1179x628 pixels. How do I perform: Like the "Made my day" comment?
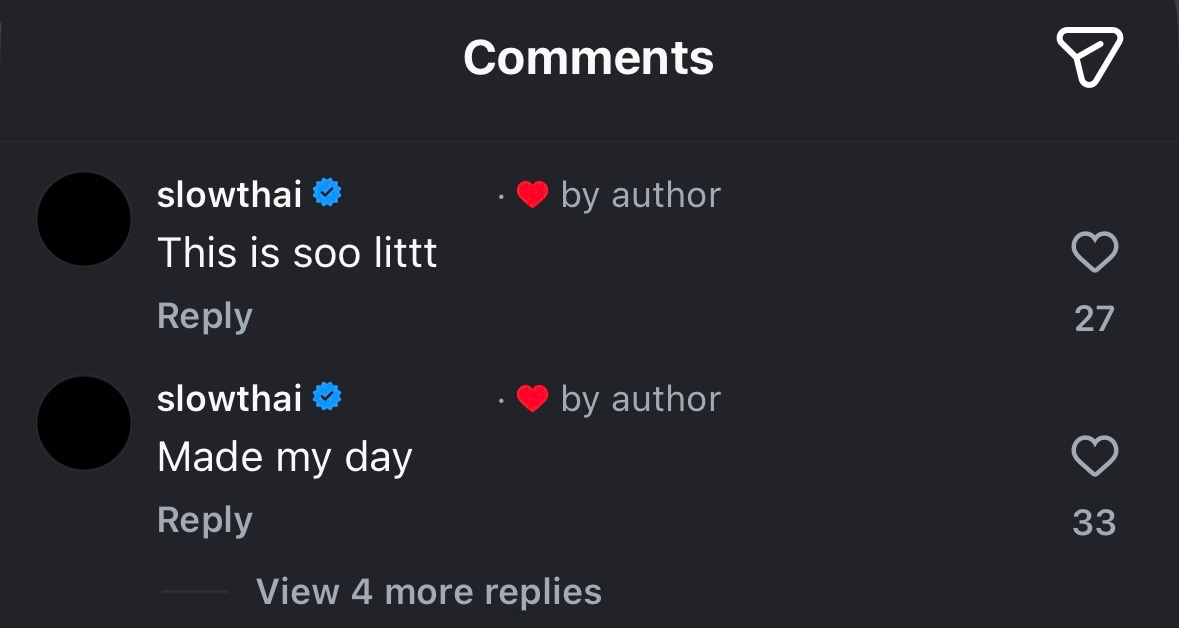(1094, 456)
